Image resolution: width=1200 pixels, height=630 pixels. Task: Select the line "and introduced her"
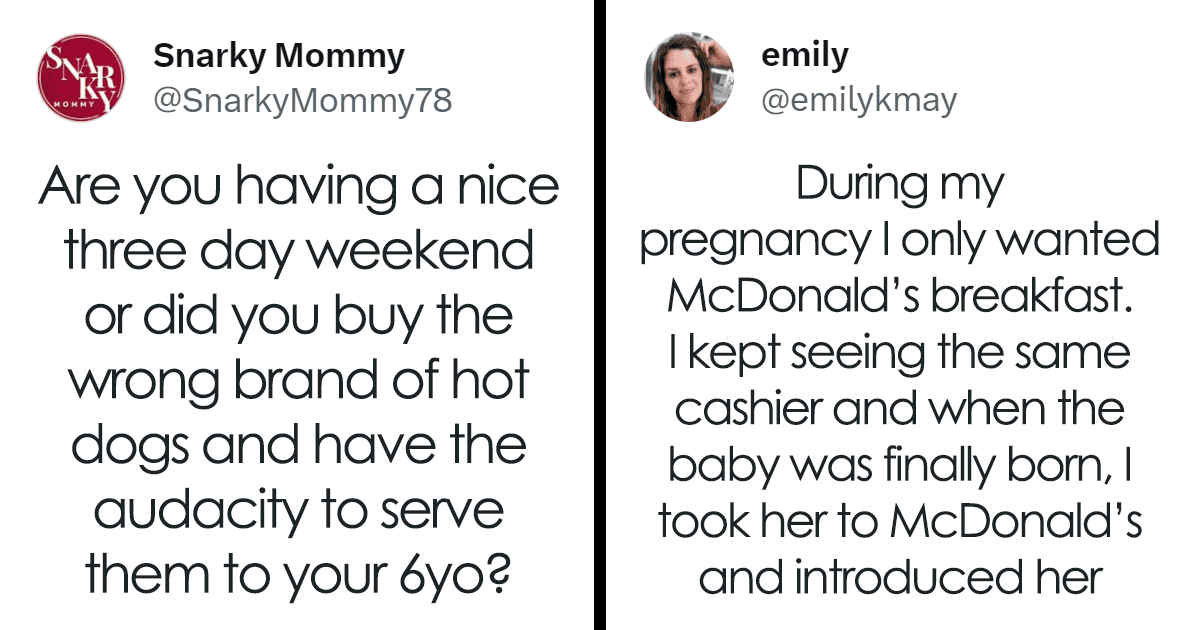click(899, 578)
